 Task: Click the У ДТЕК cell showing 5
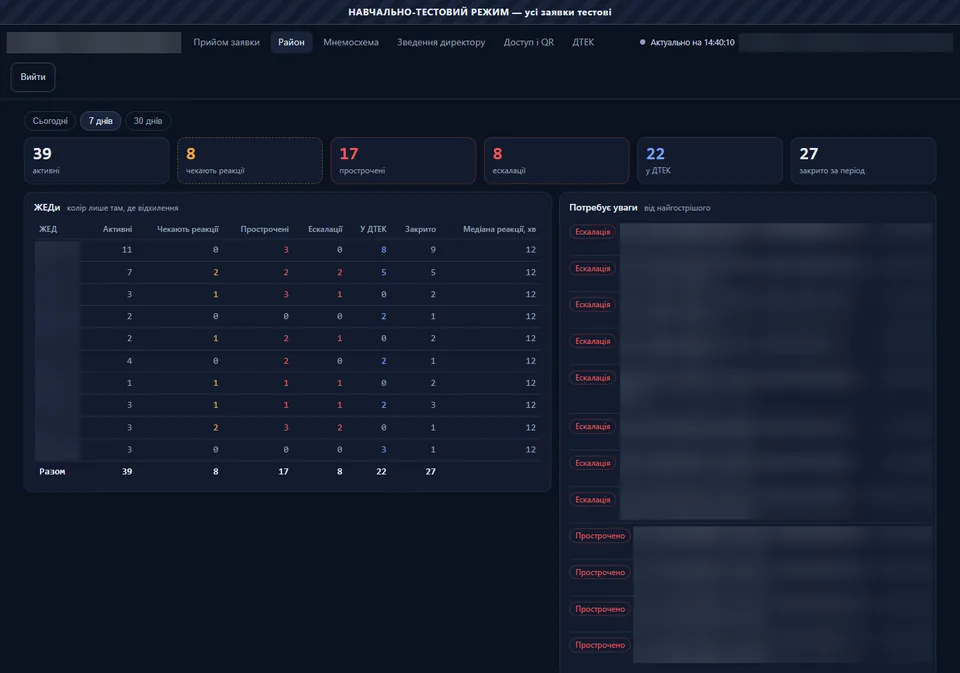click(384, 272)
